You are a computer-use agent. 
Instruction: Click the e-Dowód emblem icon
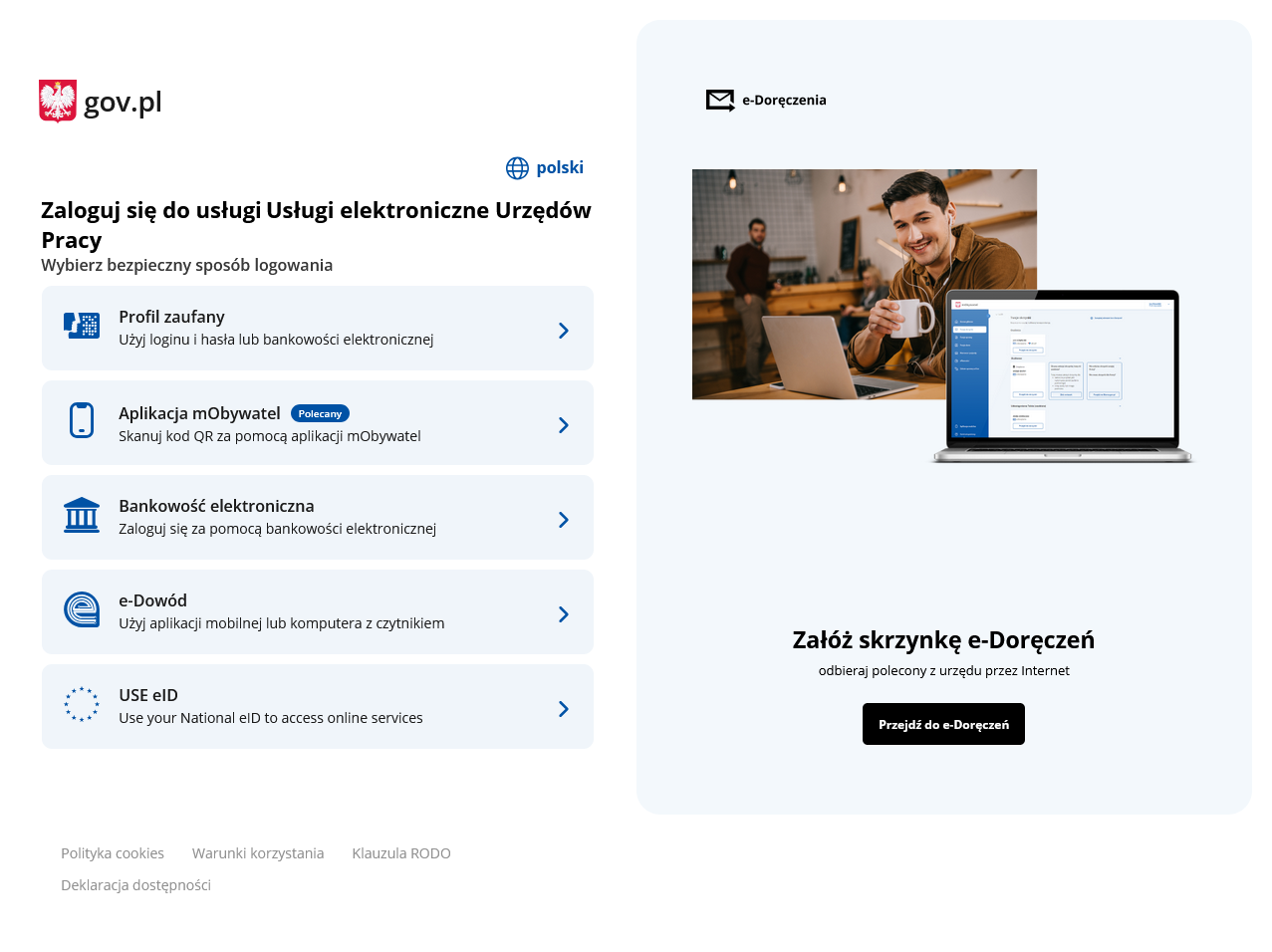point(82,609)
